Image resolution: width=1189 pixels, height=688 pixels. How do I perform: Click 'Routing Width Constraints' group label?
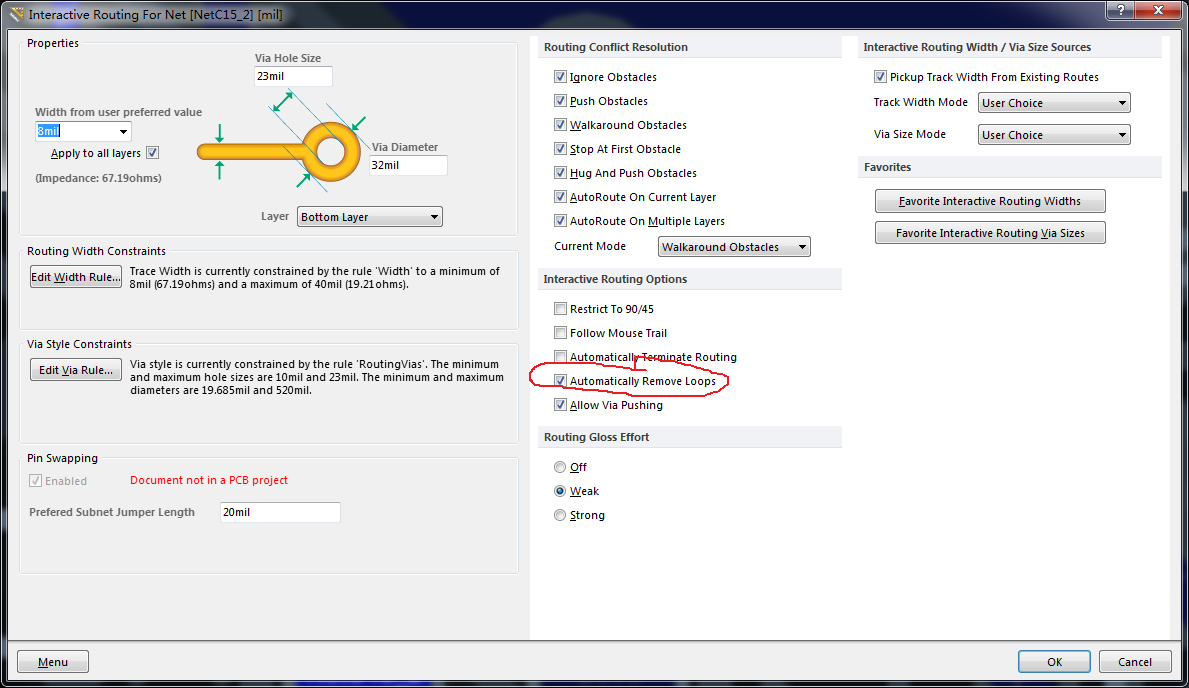pyautogui.click(x=96, y=251)
